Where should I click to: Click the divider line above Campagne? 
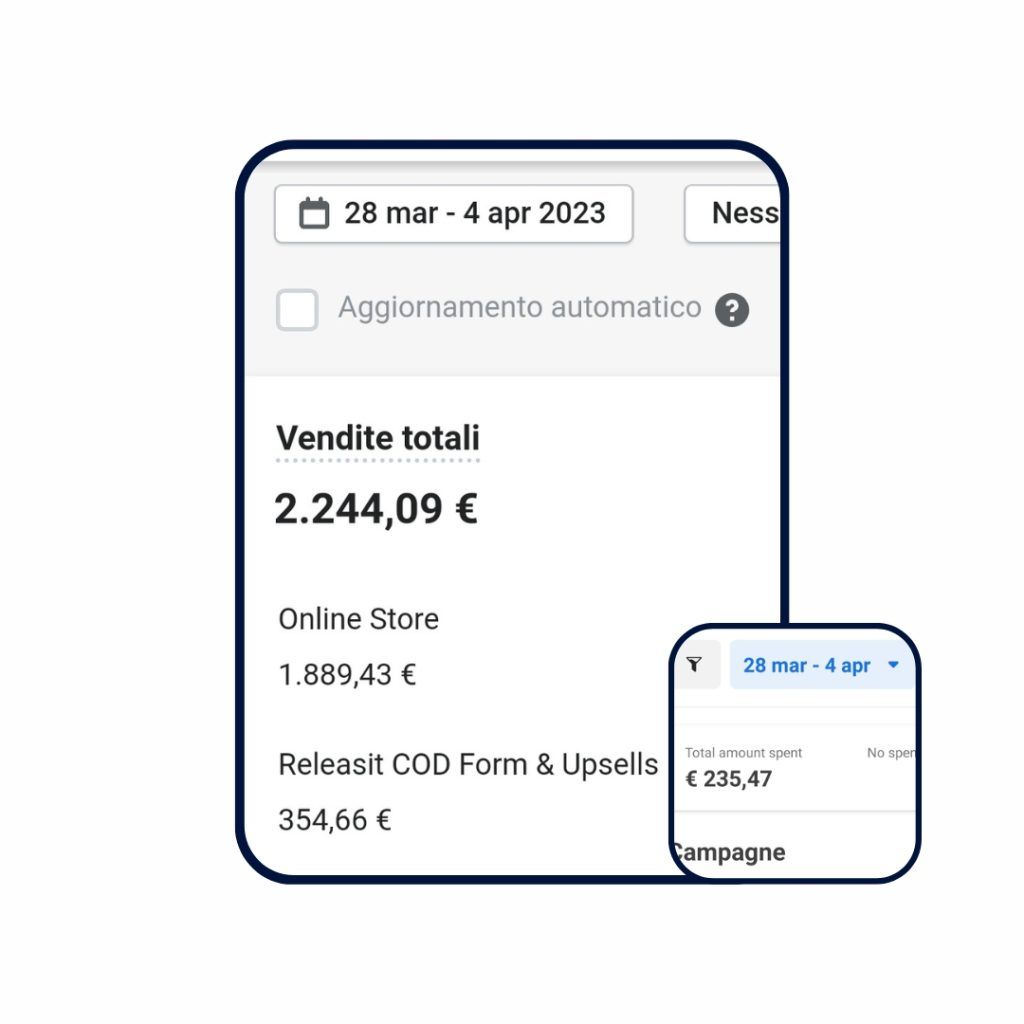[x=795, y=810]
